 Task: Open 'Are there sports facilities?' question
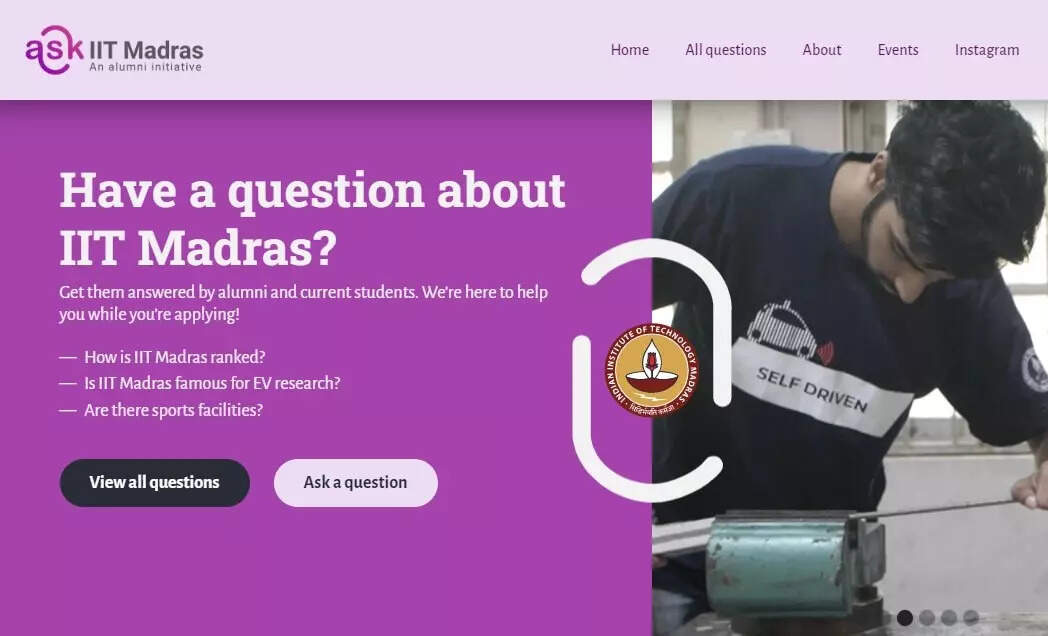coord(173,410)
